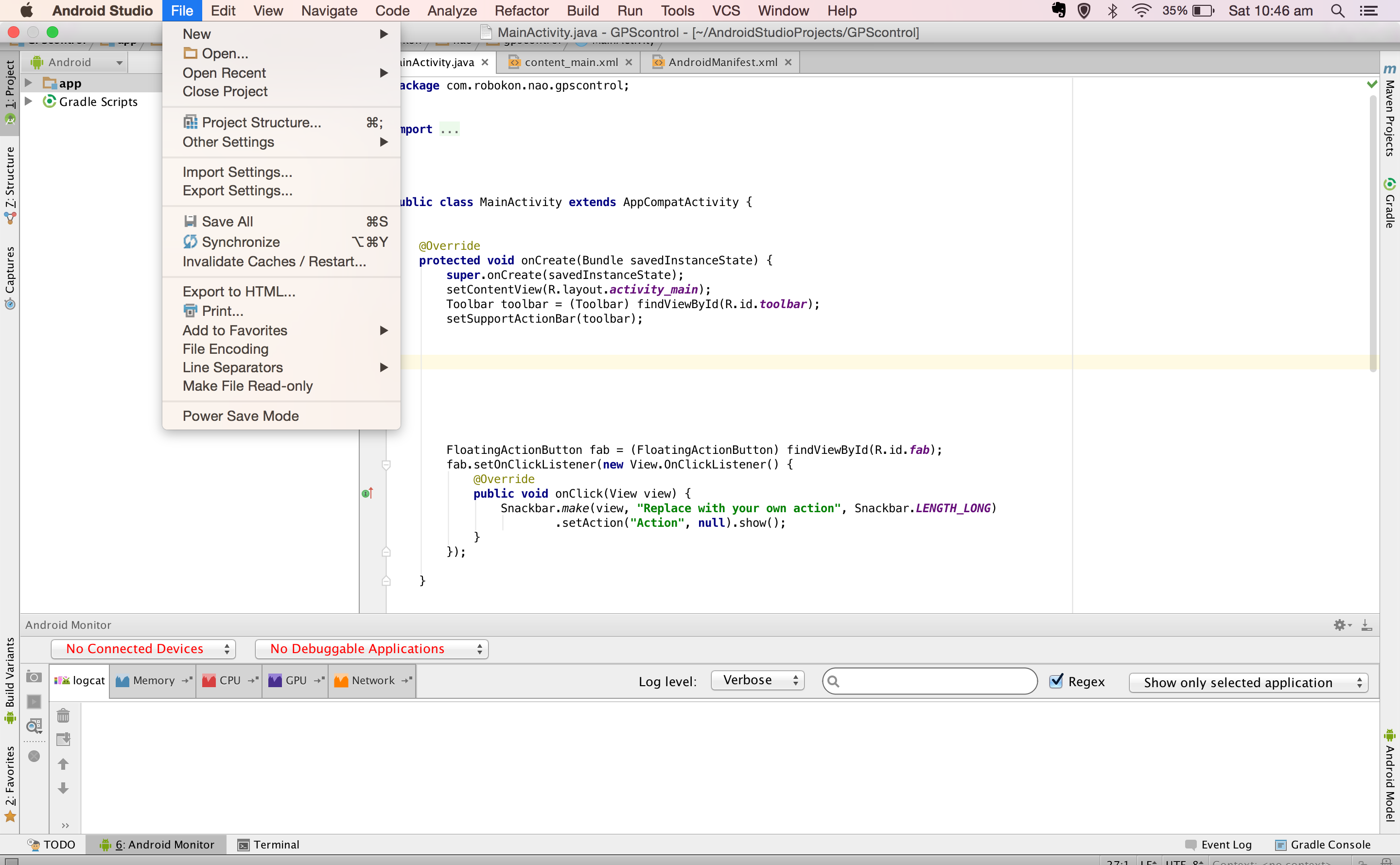
Task: Hide the Android Monitor panel icon
Action: (1367, 625)
